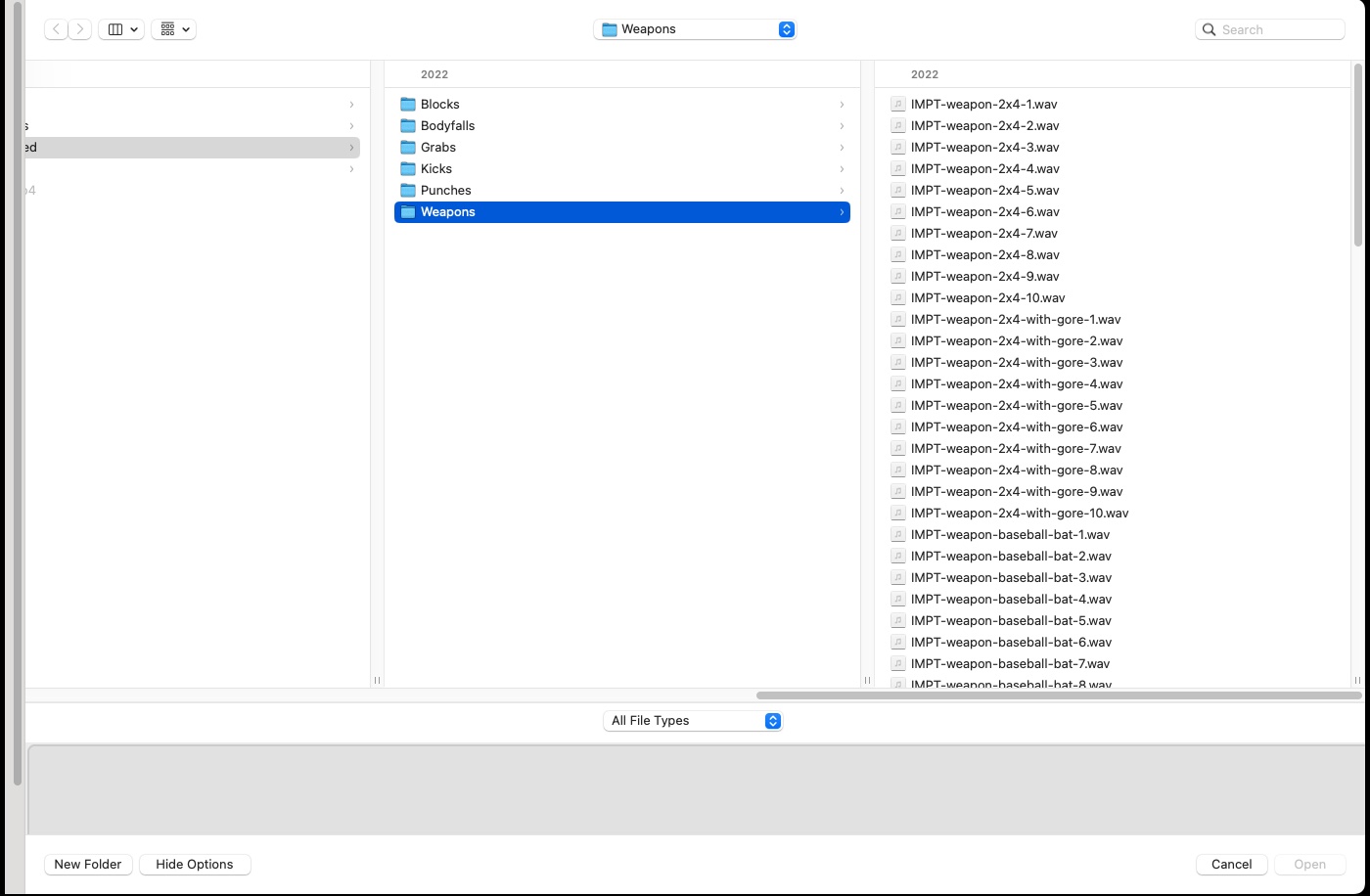Select file IMPT-weapon-baseball-bat-6.wav

tap(1011, 643)
